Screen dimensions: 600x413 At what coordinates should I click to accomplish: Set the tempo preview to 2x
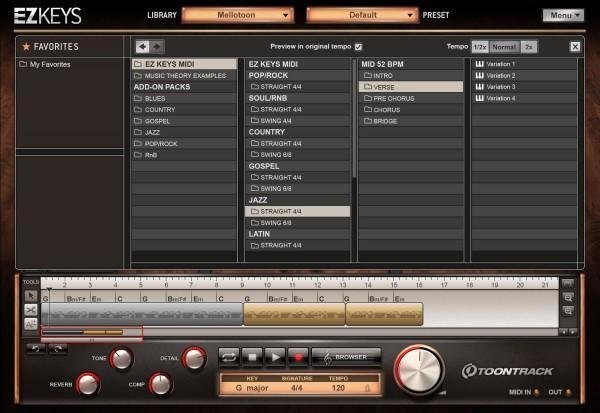[x=531, y=47]
